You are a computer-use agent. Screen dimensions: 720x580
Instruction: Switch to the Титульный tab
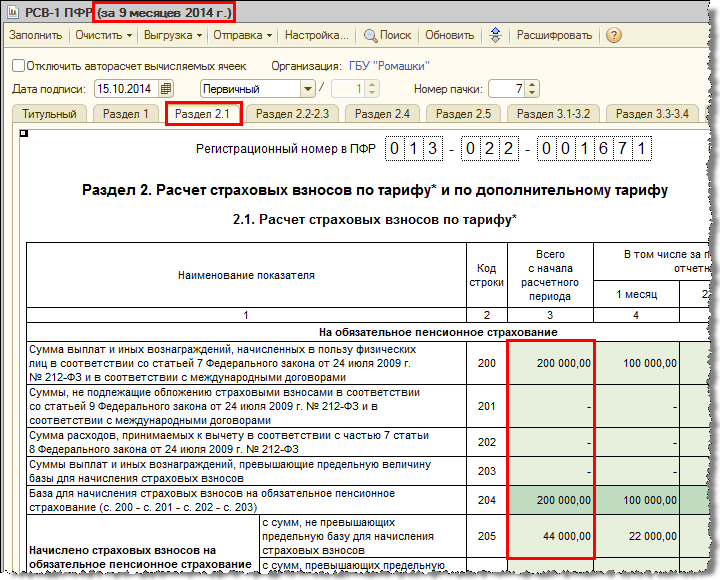click(49, 114)
